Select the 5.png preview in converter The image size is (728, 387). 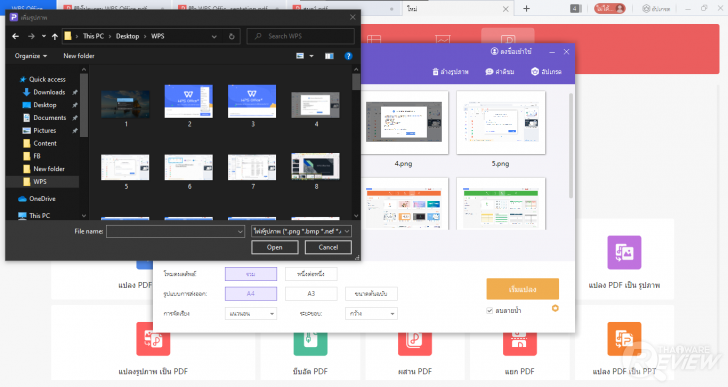tap(501, 123)
